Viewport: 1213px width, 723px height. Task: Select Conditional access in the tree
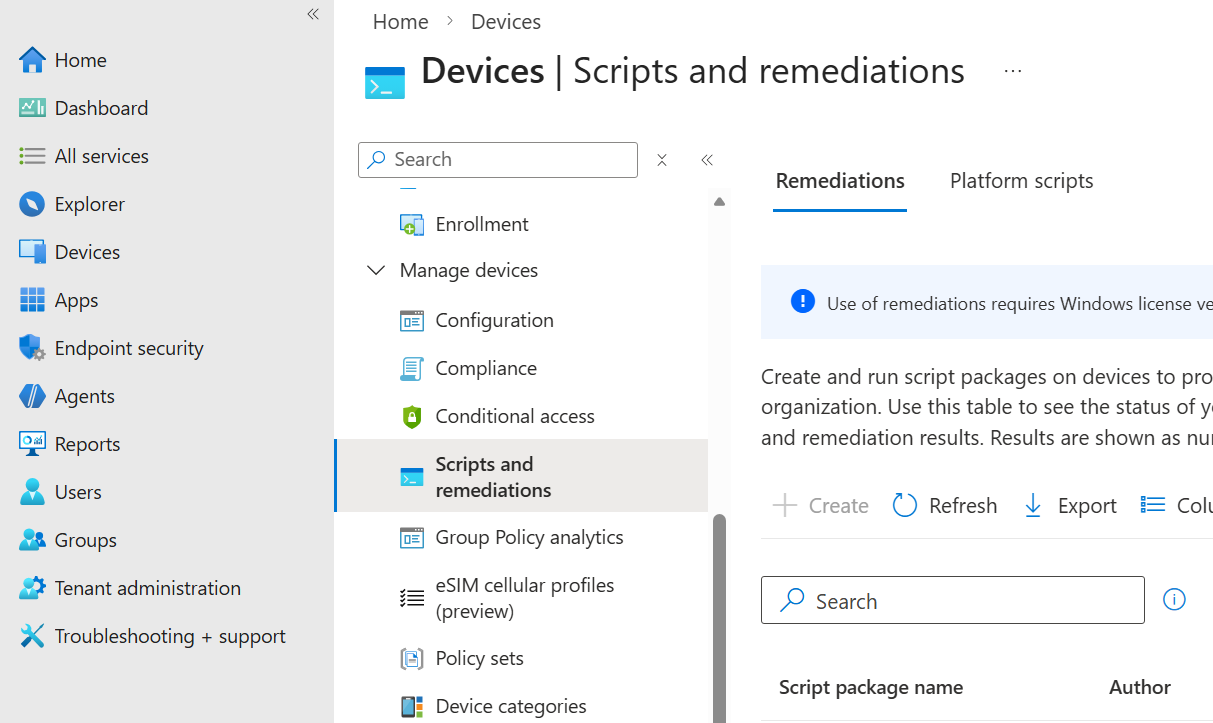[x=514, y=415]
